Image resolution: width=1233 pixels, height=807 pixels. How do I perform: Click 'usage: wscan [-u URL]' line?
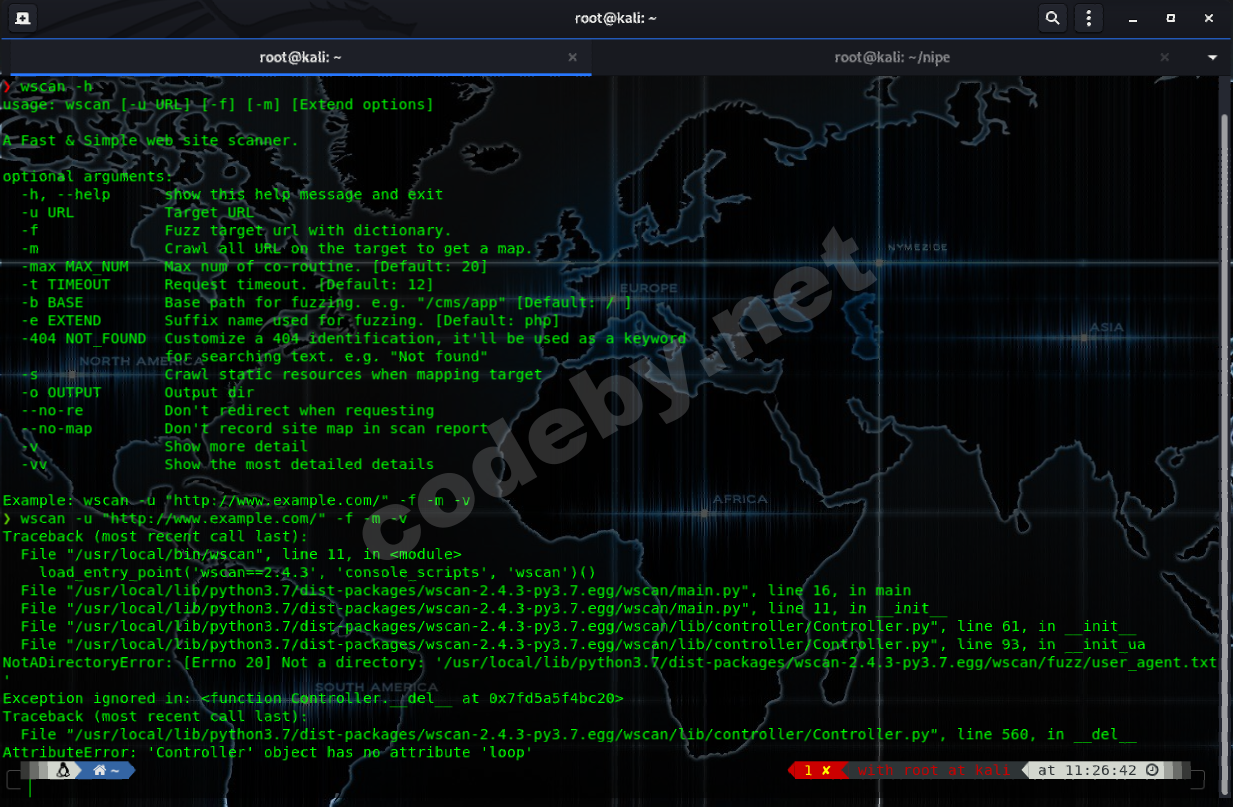[218, 104]
